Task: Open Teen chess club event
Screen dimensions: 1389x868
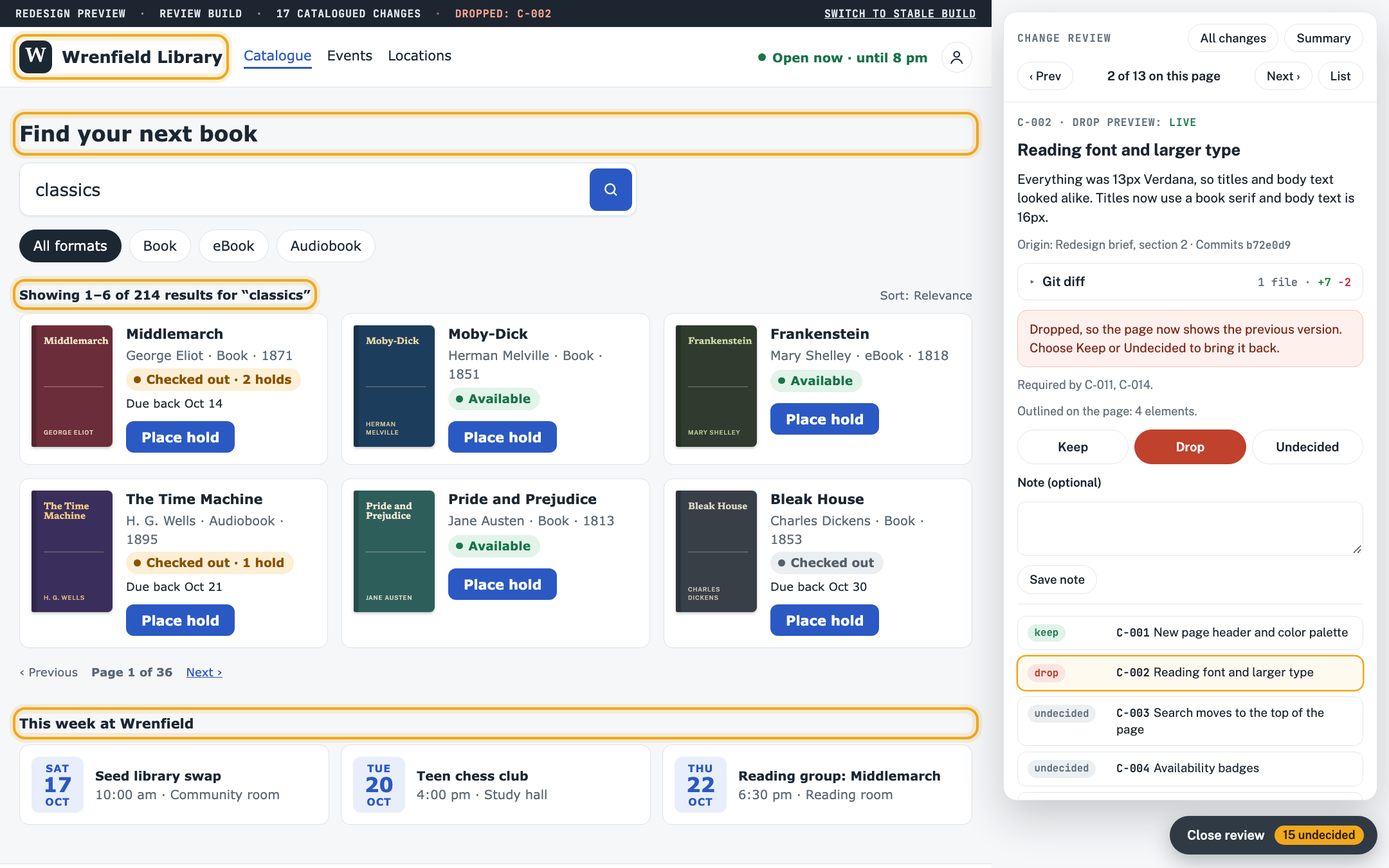Action: click(x=496, y=784)
